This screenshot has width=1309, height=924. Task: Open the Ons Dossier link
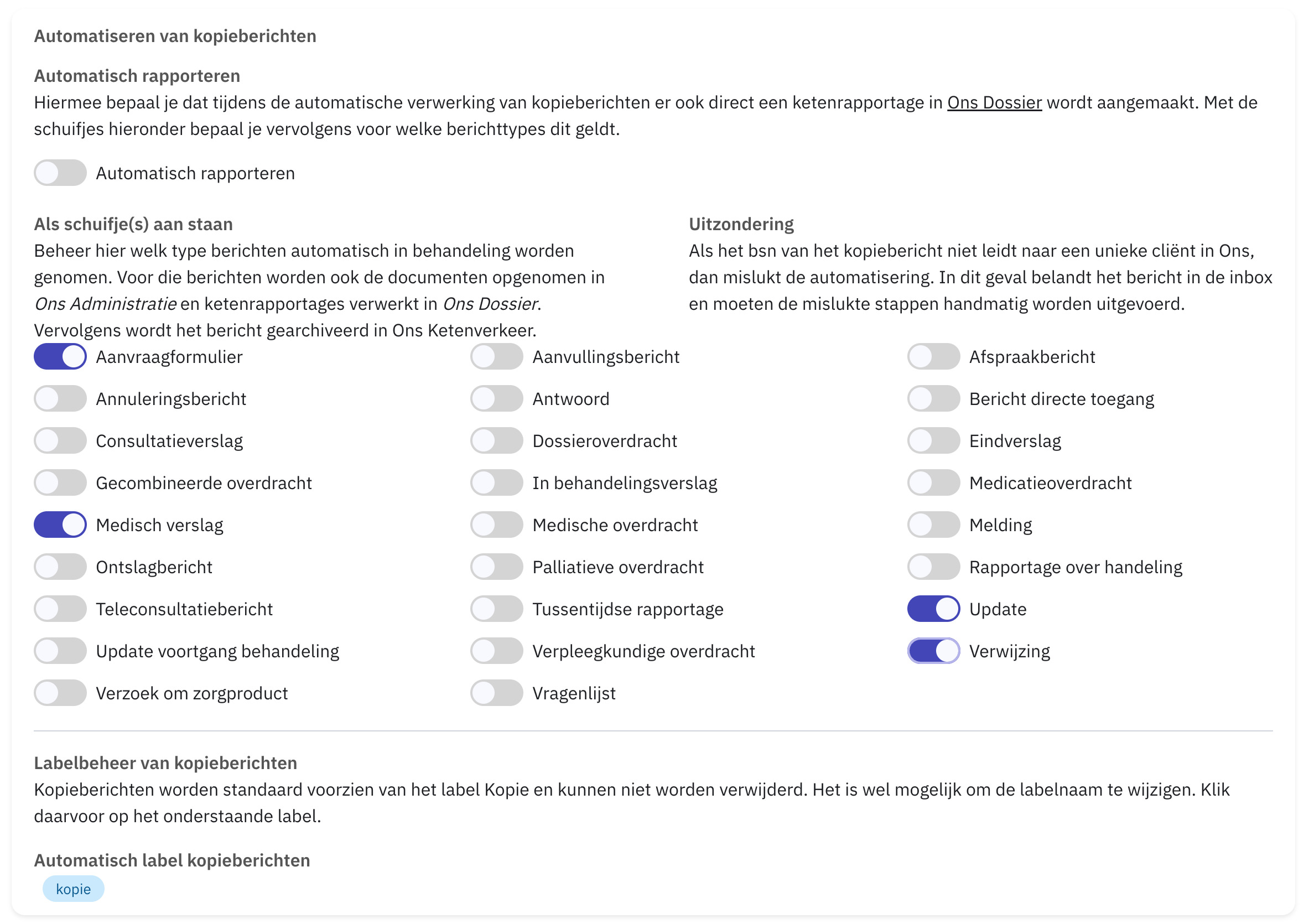(995, 102)
